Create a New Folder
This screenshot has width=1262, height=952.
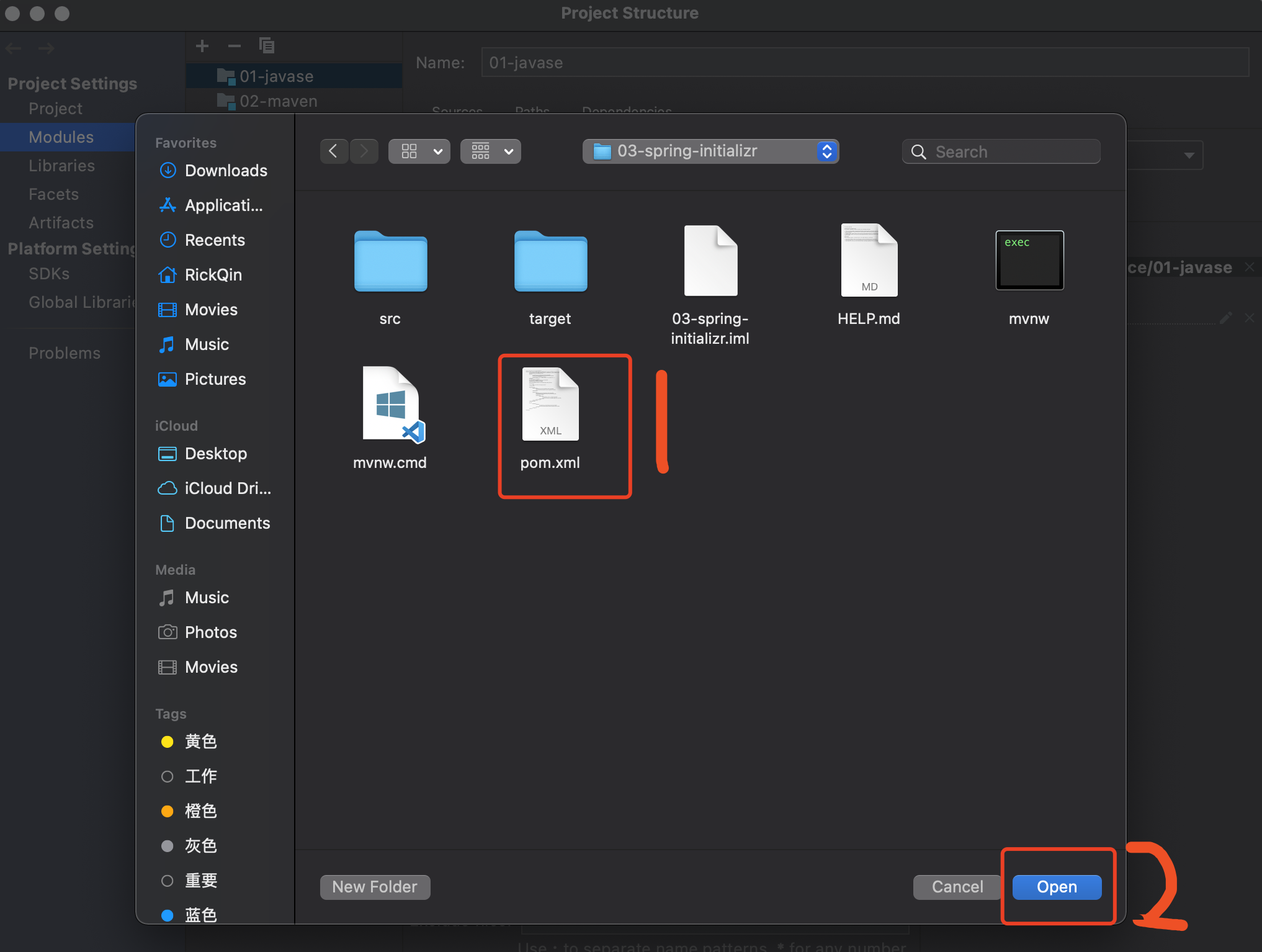pos(375,887)
